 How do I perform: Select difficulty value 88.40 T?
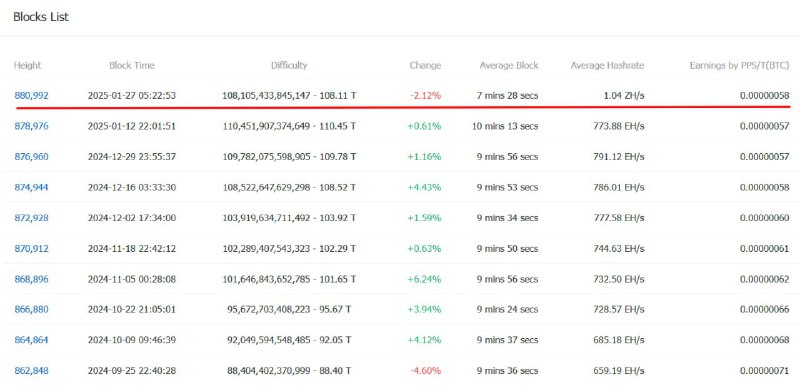click(x=335, y=371)
